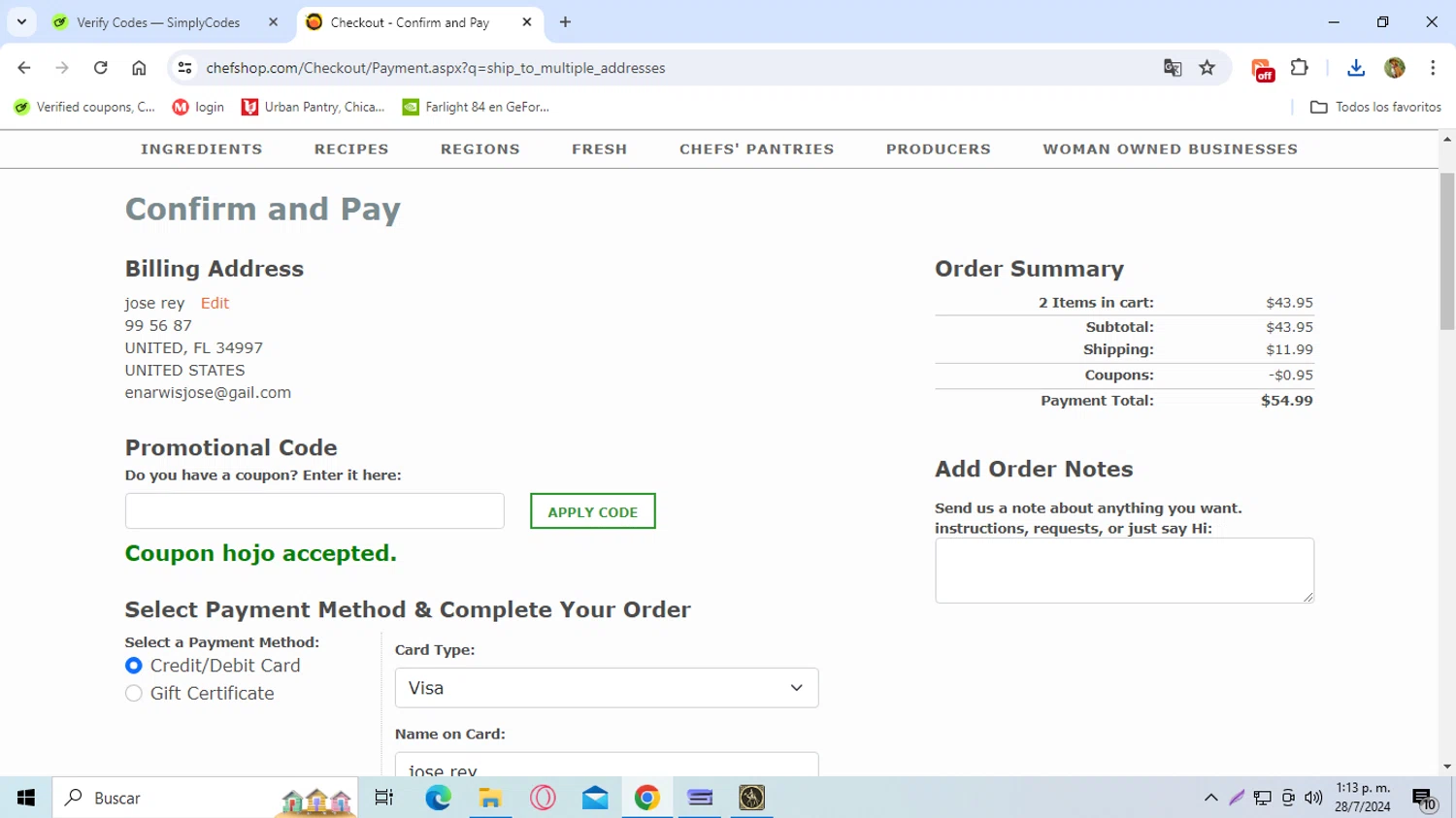Open 'Verified coupons' bookmark
This screenshot has width=1456, height=818.
84,107
